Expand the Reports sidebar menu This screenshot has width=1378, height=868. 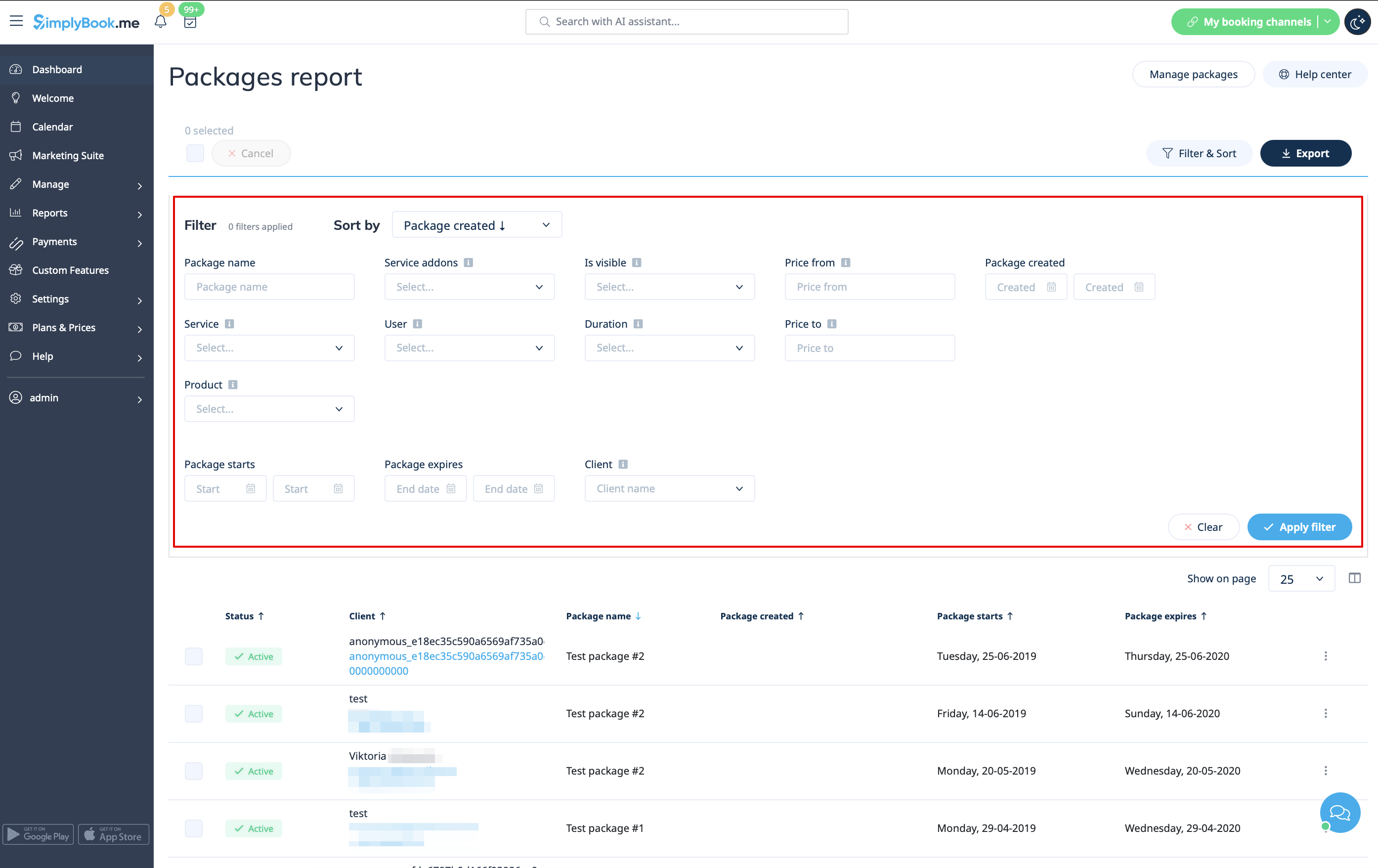pos(77,213)
